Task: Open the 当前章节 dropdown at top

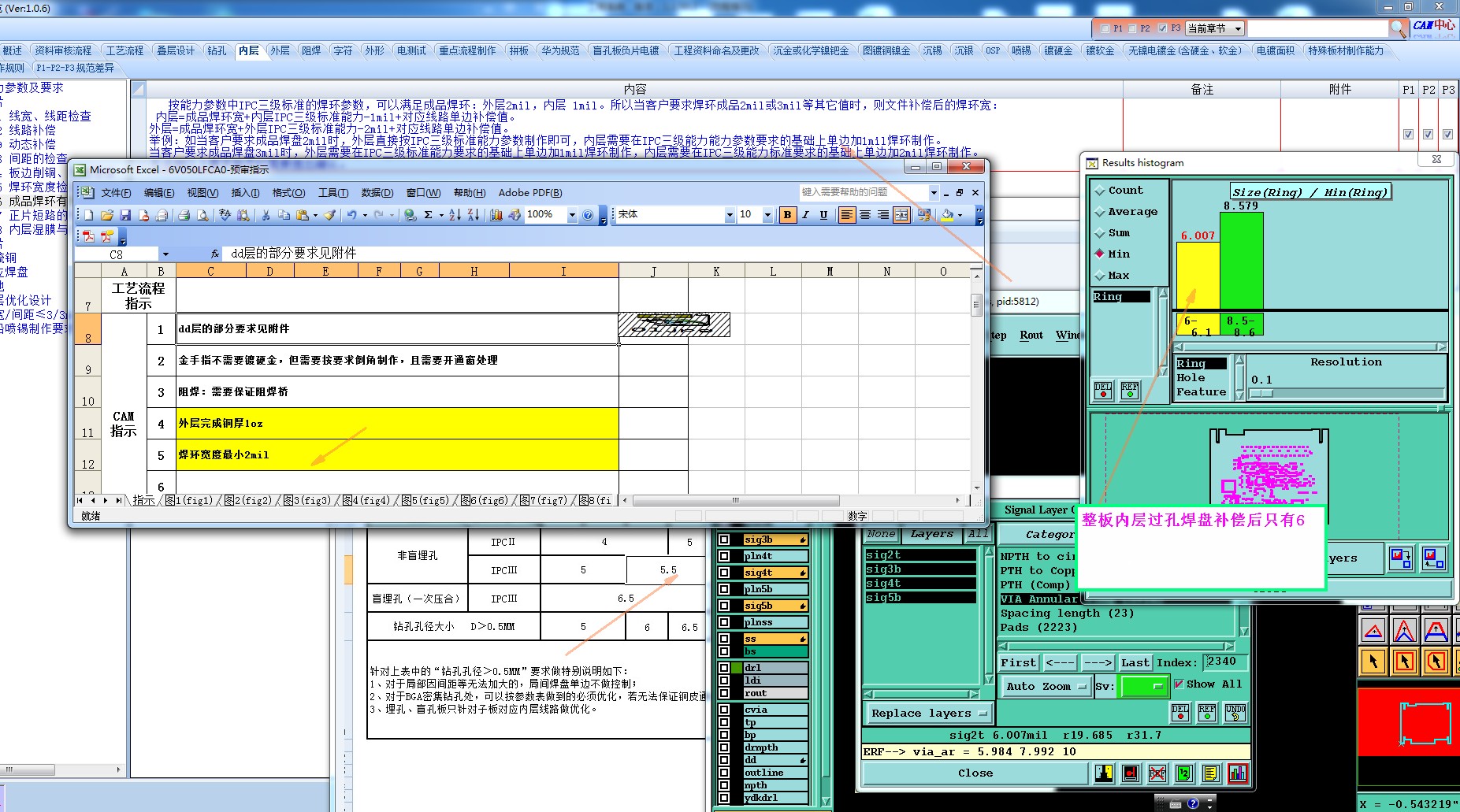Action: click(1215, 28)
